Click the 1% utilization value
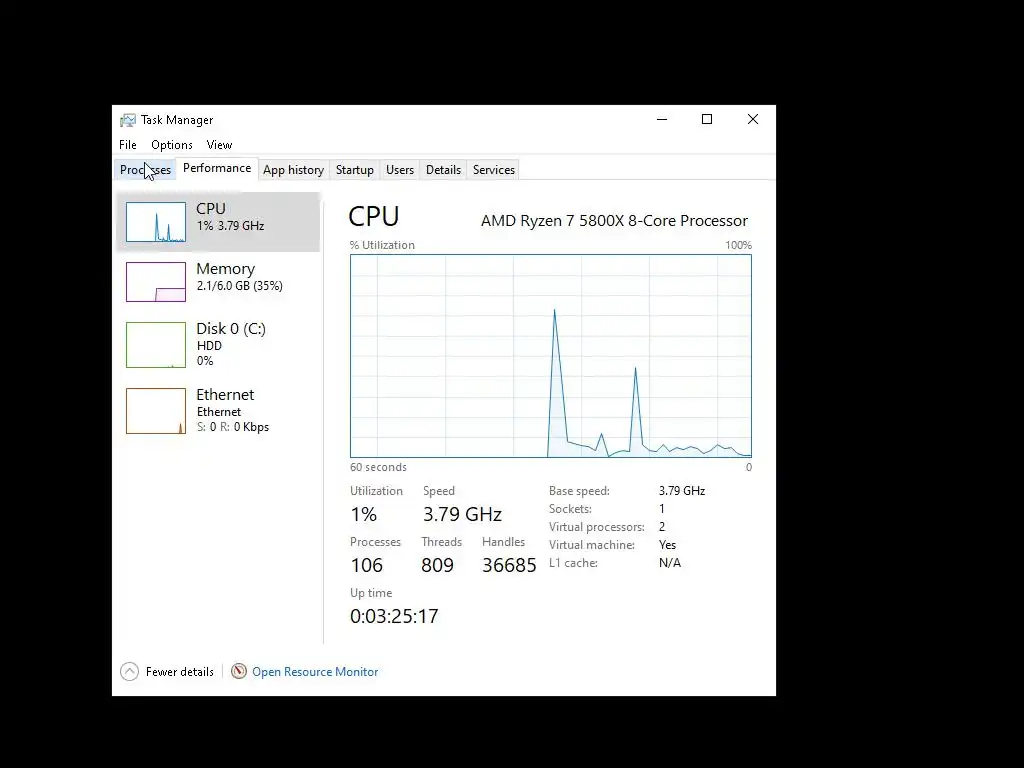 364,515
